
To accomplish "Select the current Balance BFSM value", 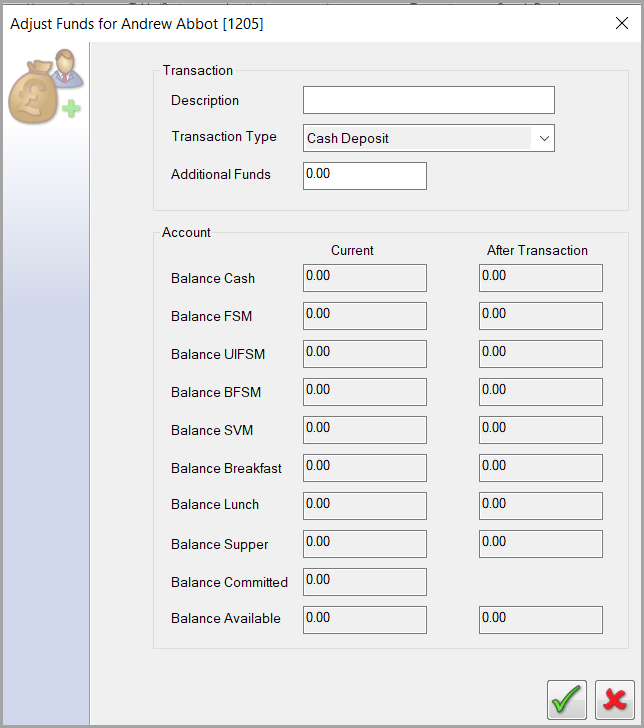I will coord(364,392).
